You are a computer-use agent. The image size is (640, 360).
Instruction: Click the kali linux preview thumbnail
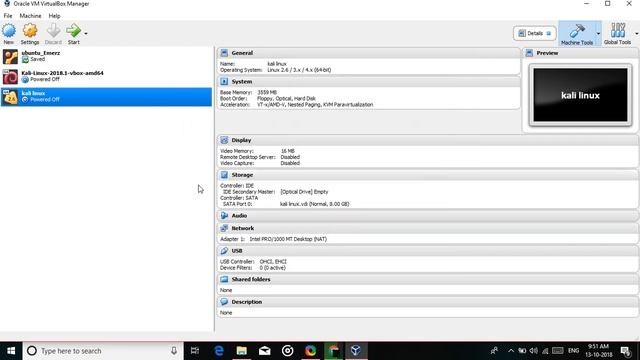pos(580,95)
